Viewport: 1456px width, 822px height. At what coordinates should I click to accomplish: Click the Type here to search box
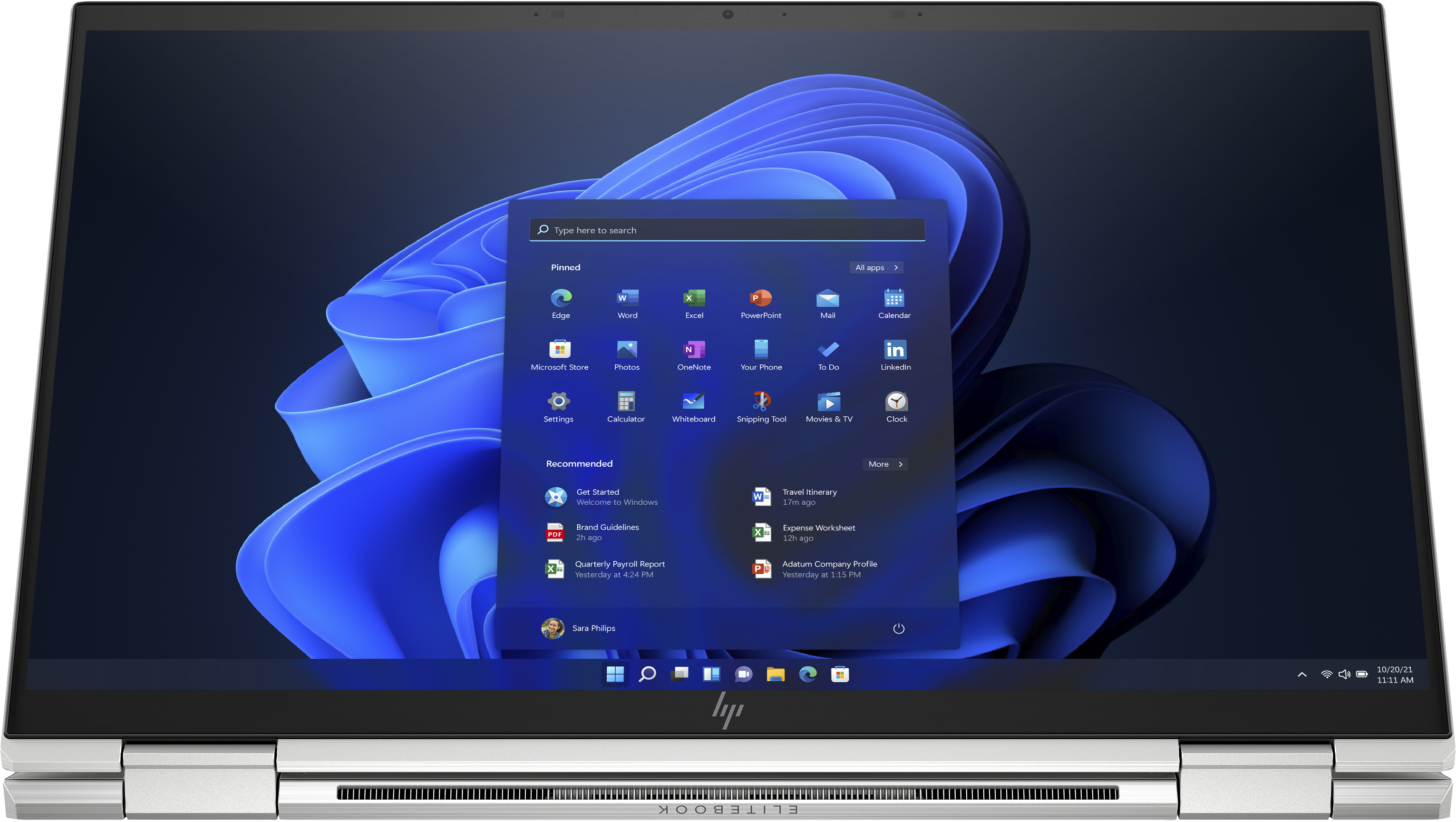coord(727,230)
